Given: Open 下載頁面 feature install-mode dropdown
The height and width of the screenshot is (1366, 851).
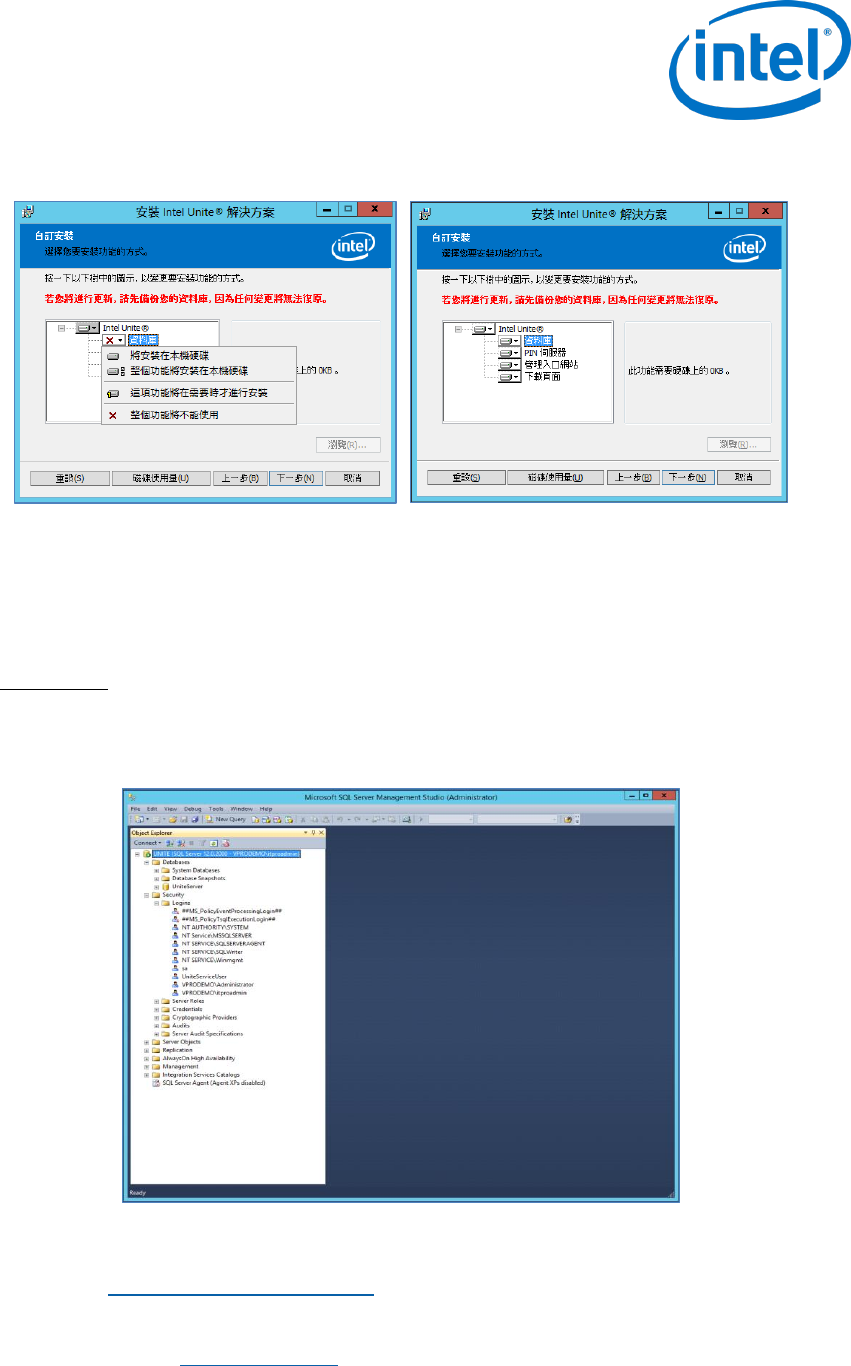Looking at the screenshot, I should (x=509, y=377).
